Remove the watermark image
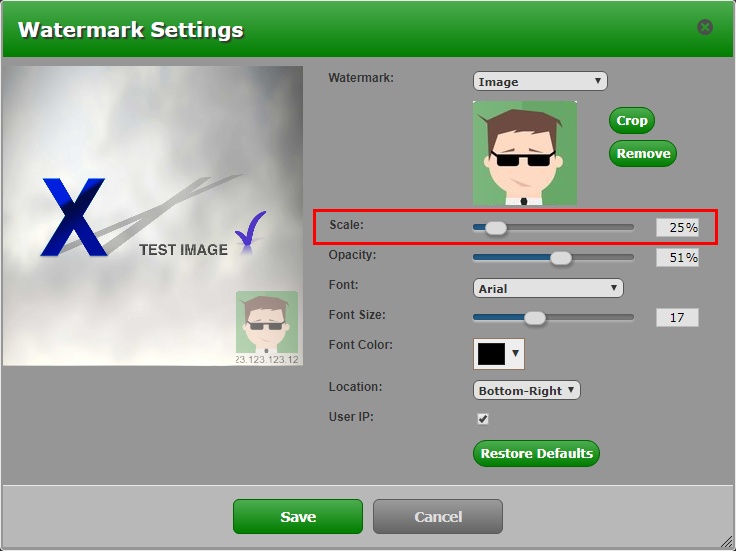The image size is (736, 551). (642, 154)
